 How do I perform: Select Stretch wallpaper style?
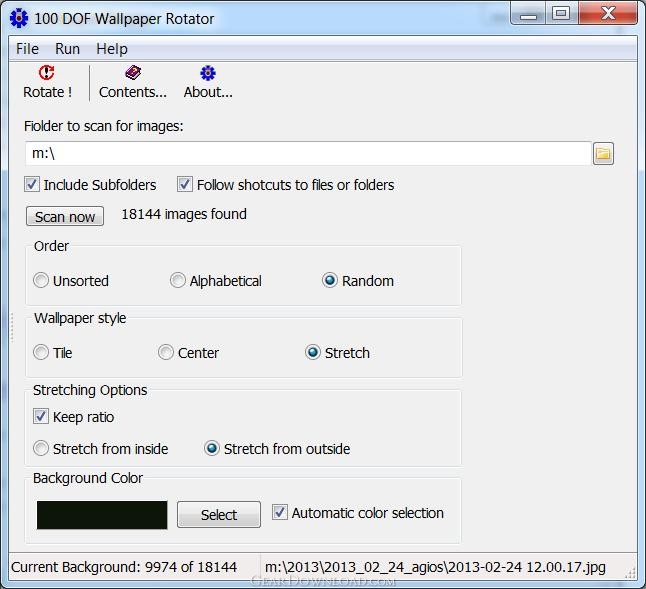coord(313,352)
